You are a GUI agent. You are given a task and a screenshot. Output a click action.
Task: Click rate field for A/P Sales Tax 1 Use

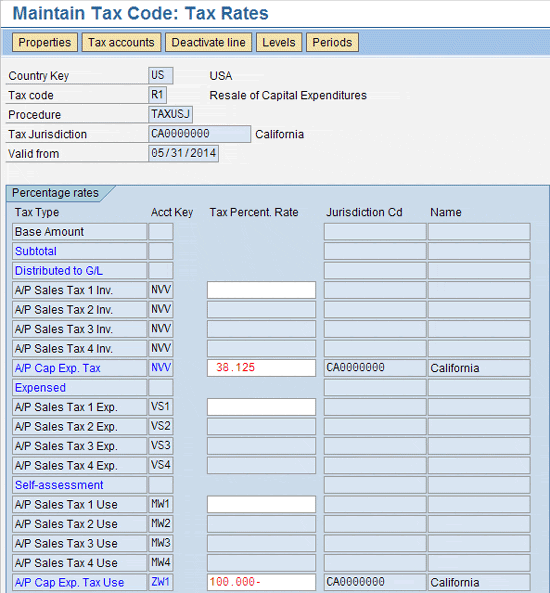click(261, 504)
